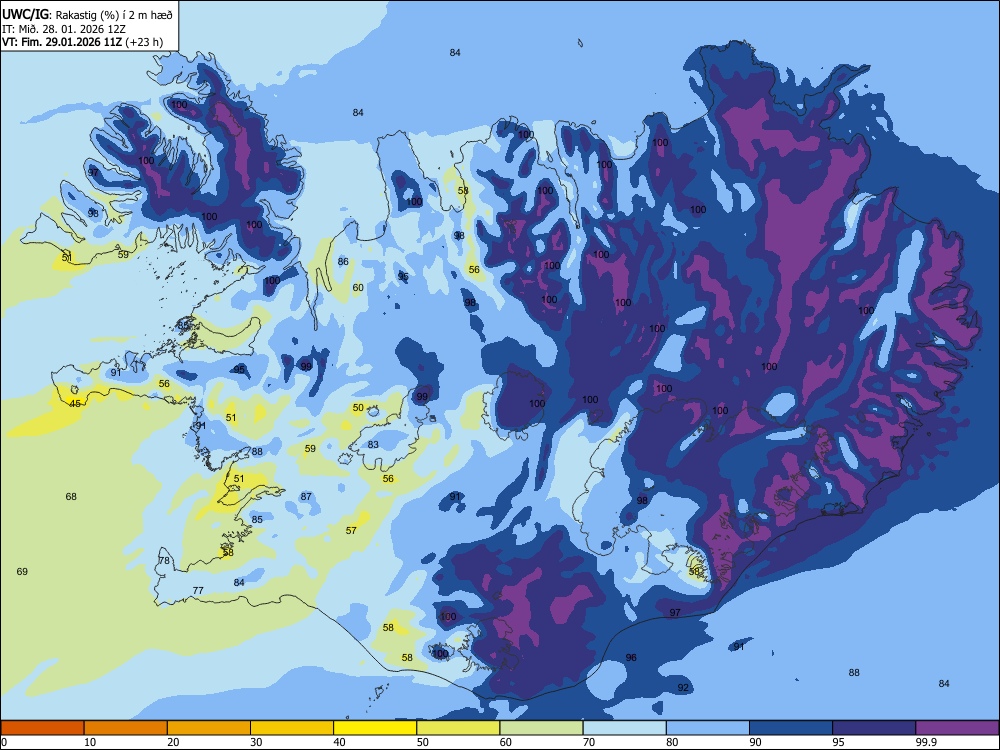This screenshot has width=1000, height=750.
Task: Pick the bright yellow 40–50 legend swatch
Action: (375, 728)
